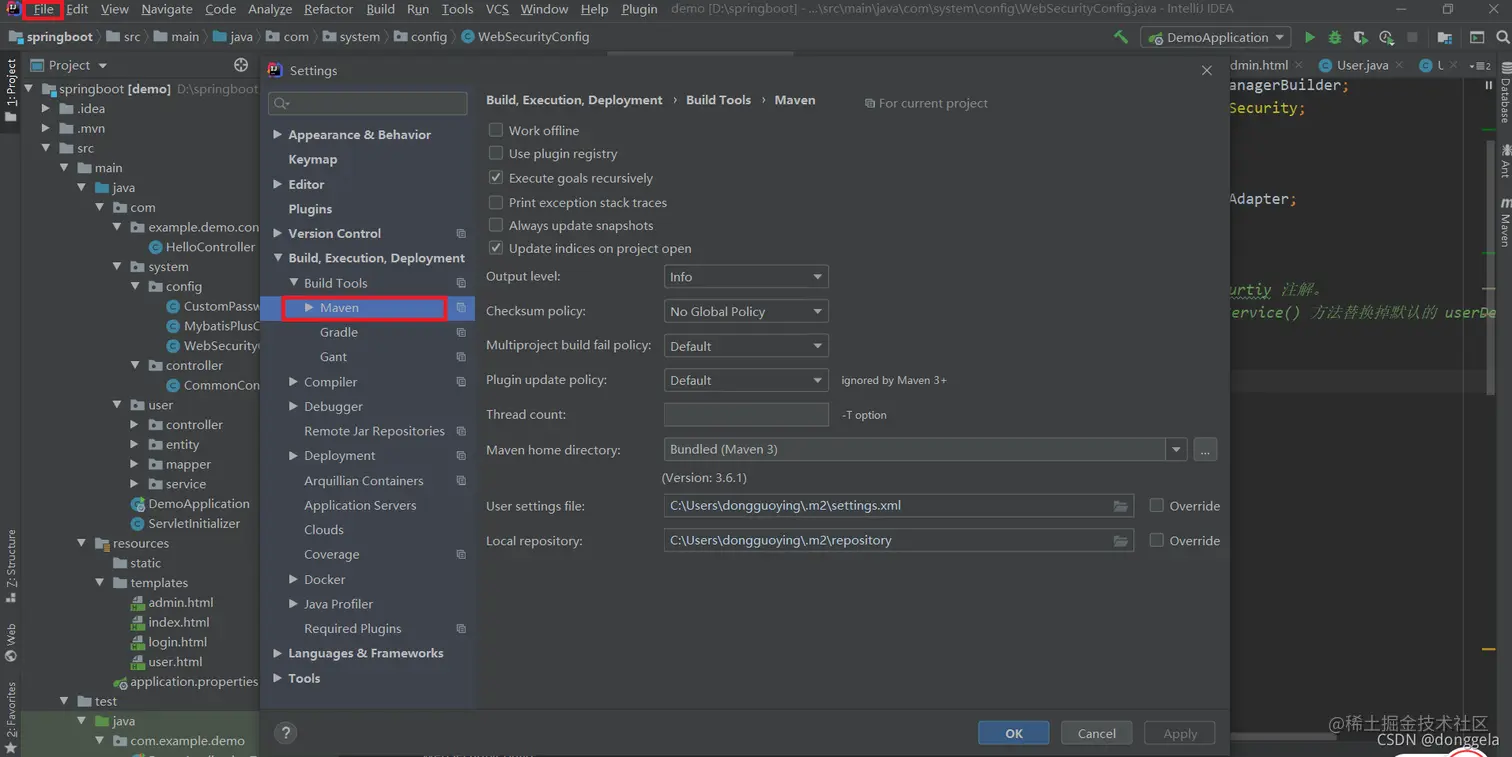Open the 2: Favorites tool window stripe

pyautogui.click(x=11, y=717)
